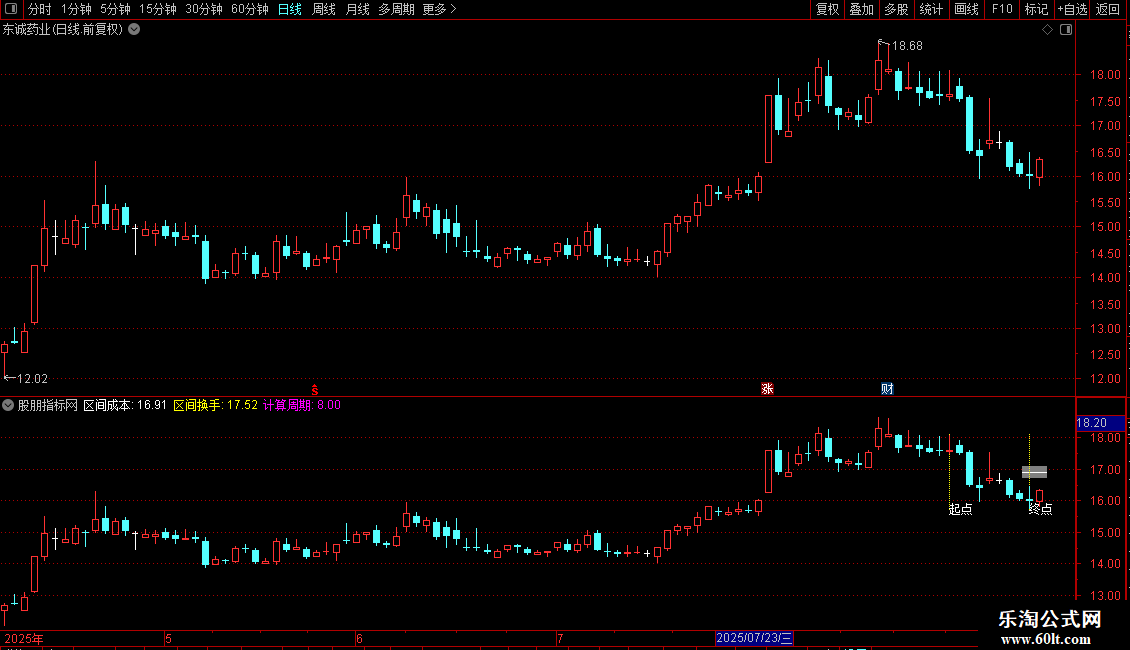
Task: Open the F10 company info button
Action: (1002, 9)
